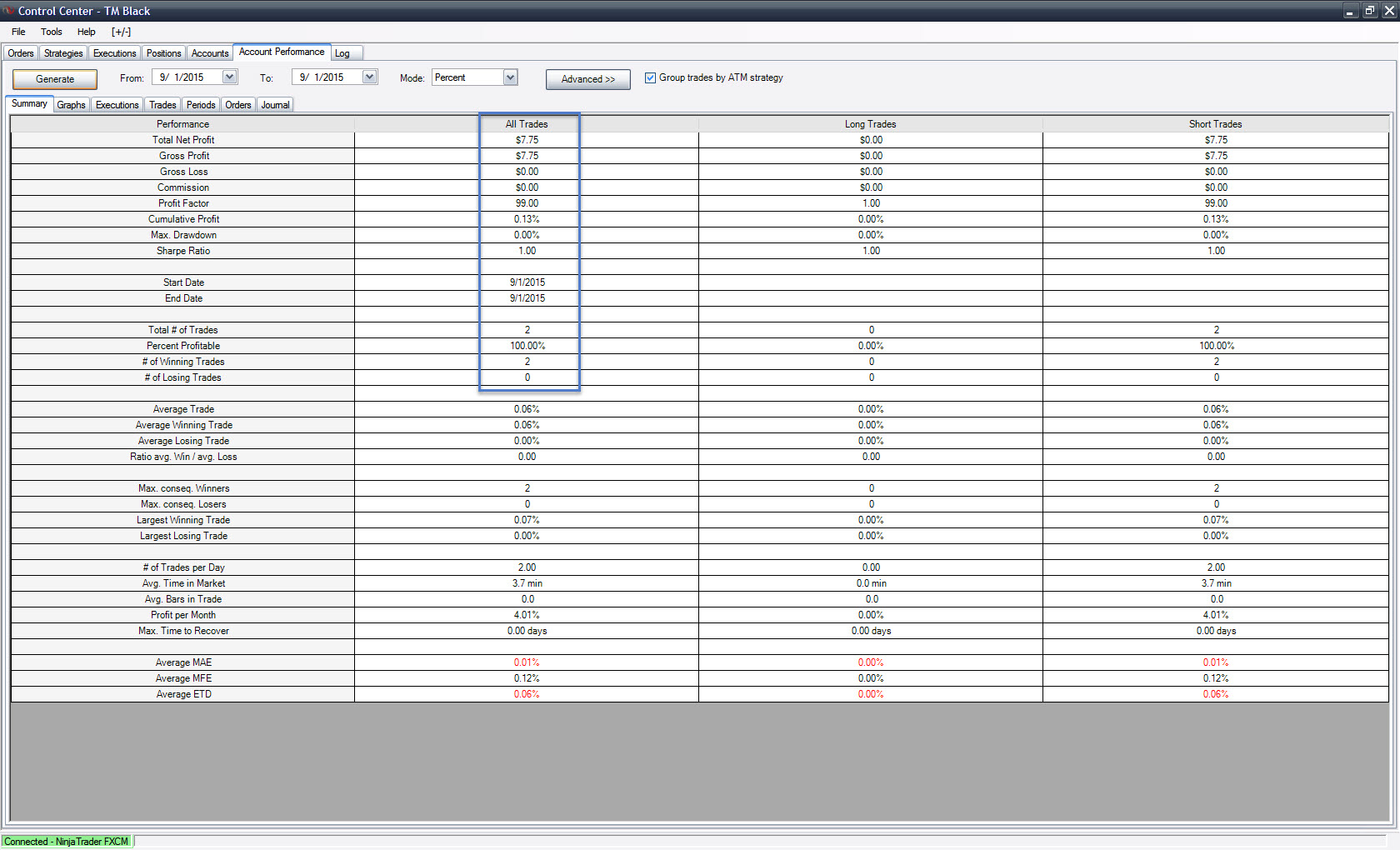Viewport: 1400px width, 850px height.
Task: Select the Largest Winning Trade label
Action: coord(183,520)
